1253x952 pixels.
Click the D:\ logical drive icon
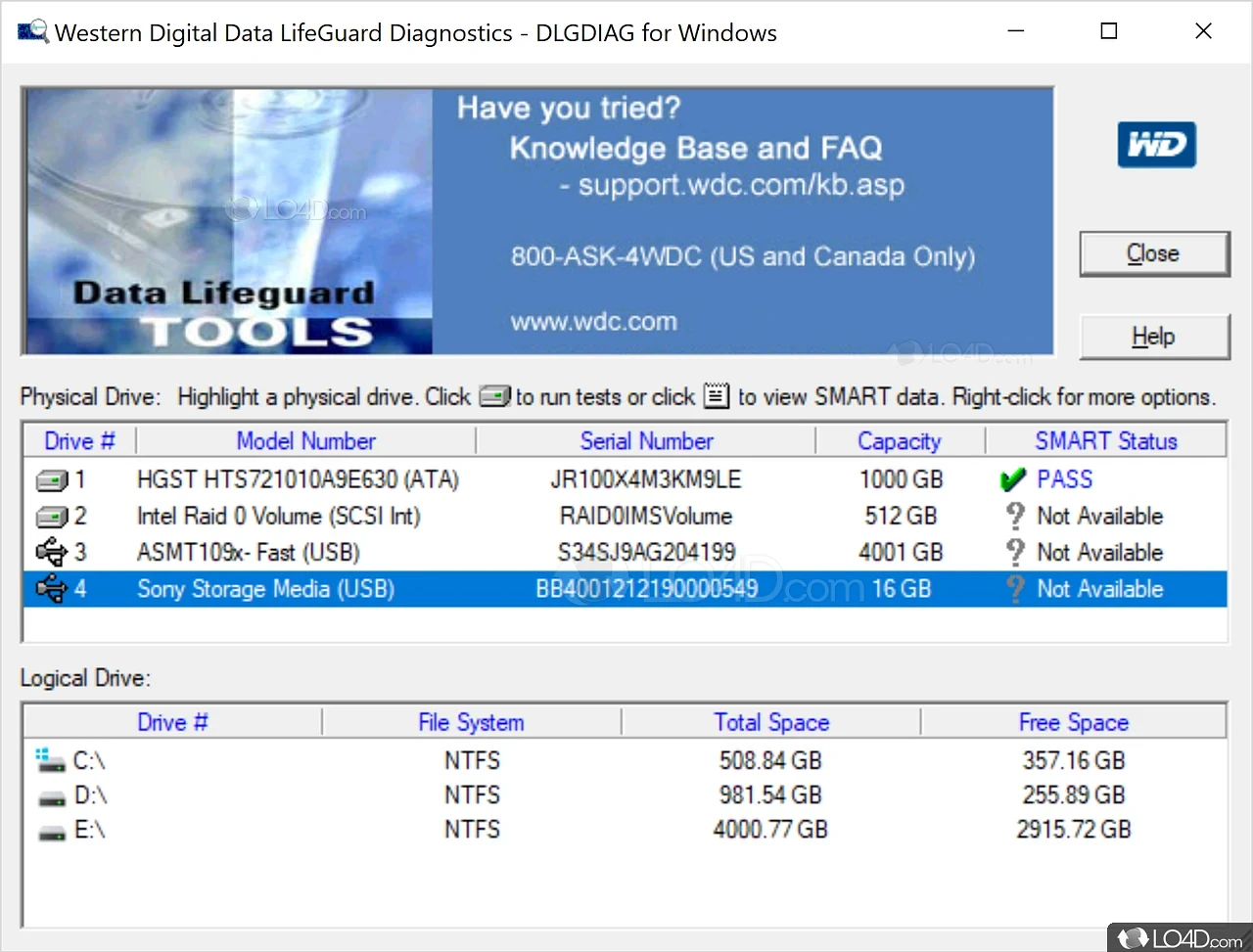52,796
